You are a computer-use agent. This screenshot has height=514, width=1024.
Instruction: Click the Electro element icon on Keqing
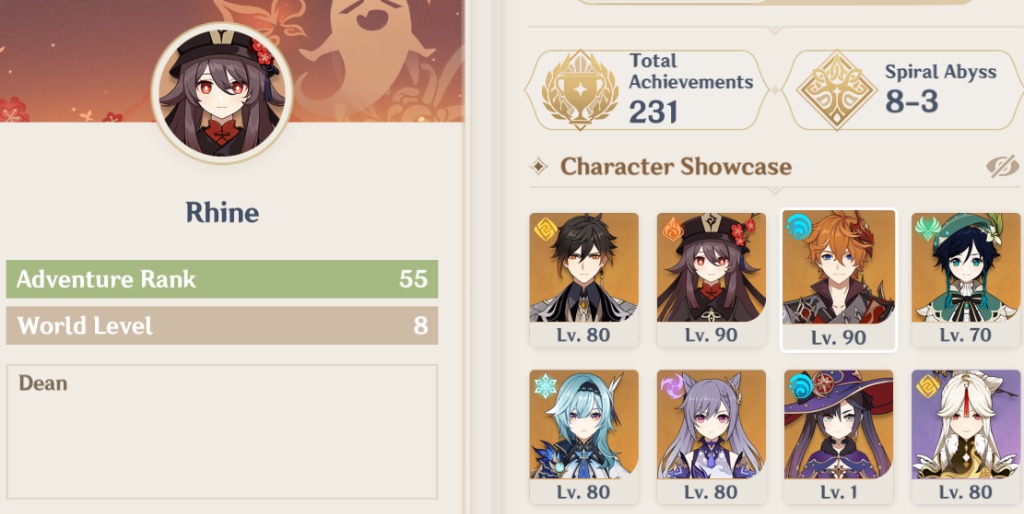pyautogui.click(x=673, y=386)
